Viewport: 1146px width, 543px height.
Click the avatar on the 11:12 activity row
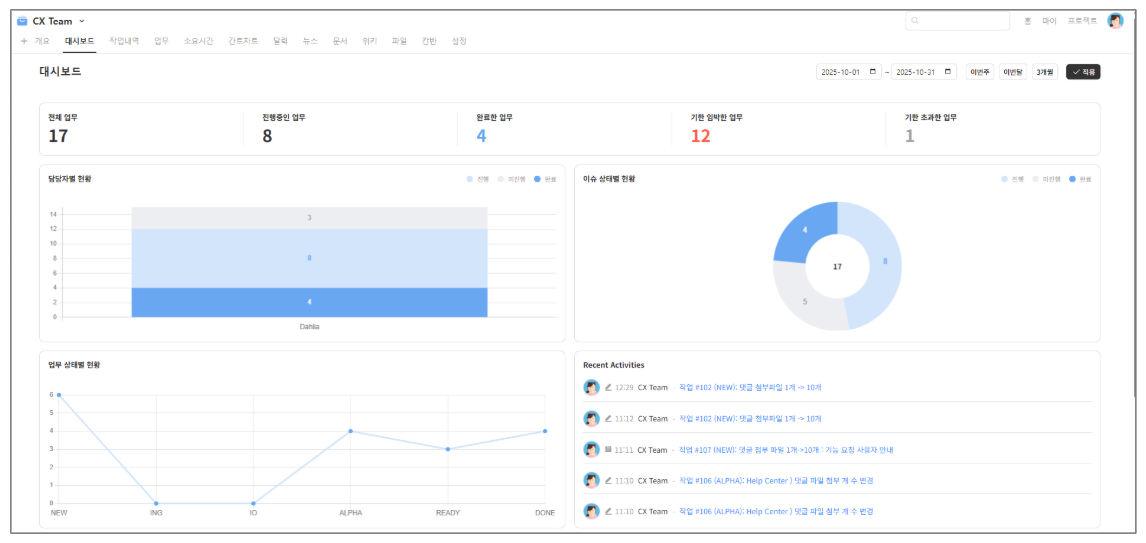(x=591, y=419)
